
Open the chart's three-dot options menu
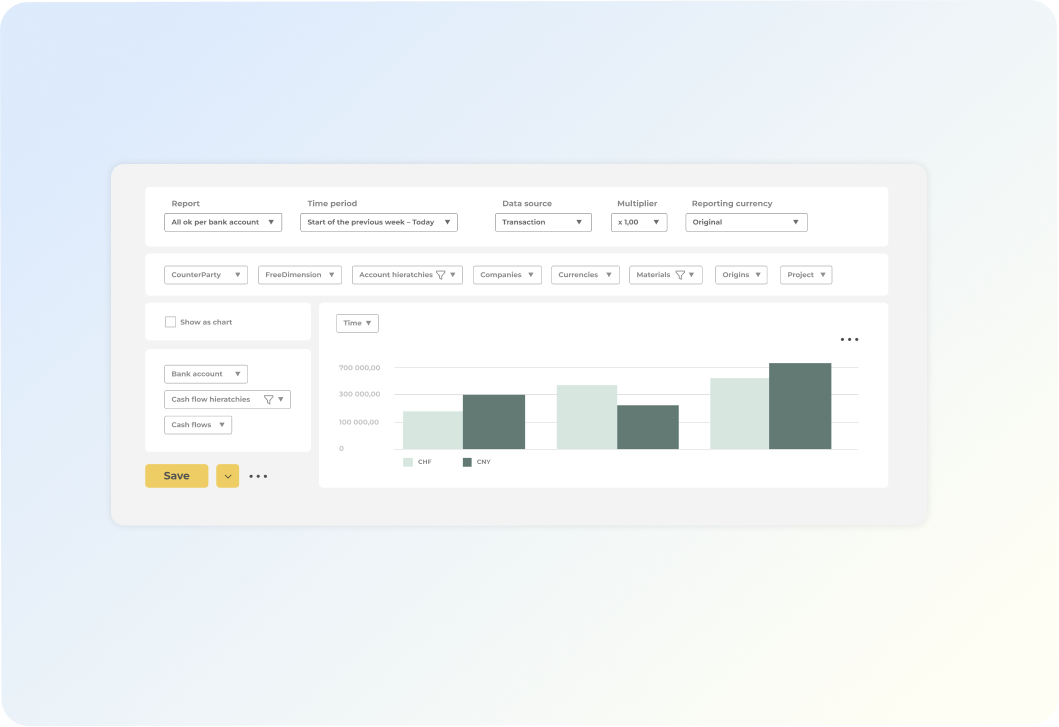tap(849, 339)
